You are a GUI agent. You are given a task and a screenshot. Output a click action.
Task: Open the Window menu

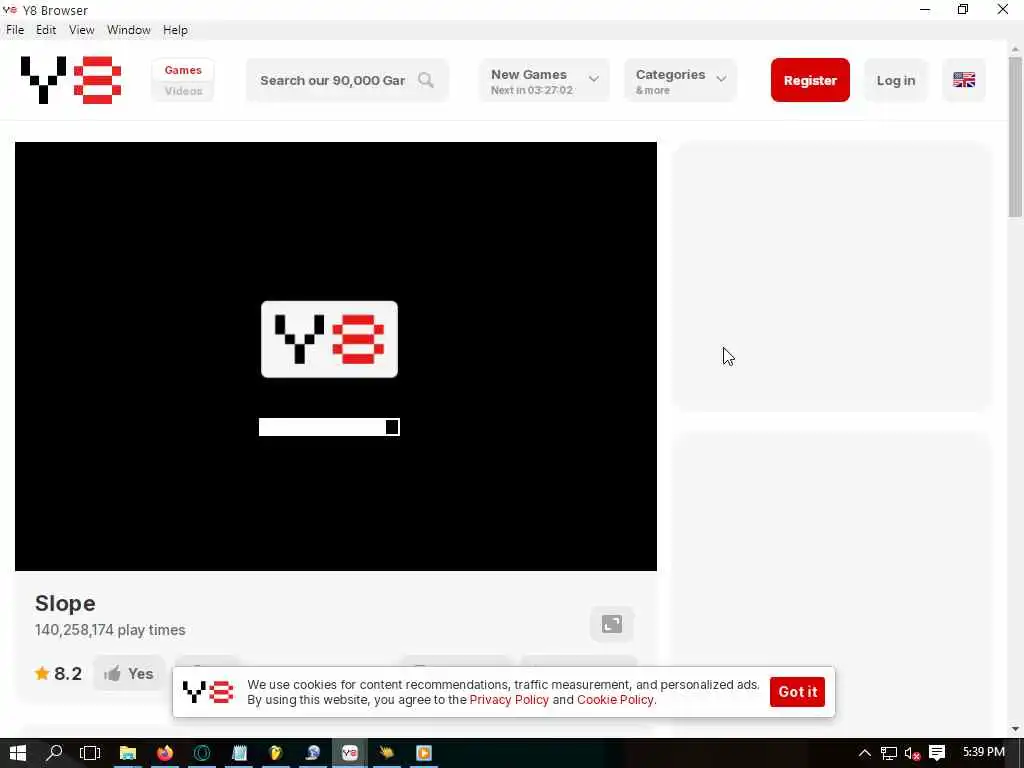click(129, 30)
